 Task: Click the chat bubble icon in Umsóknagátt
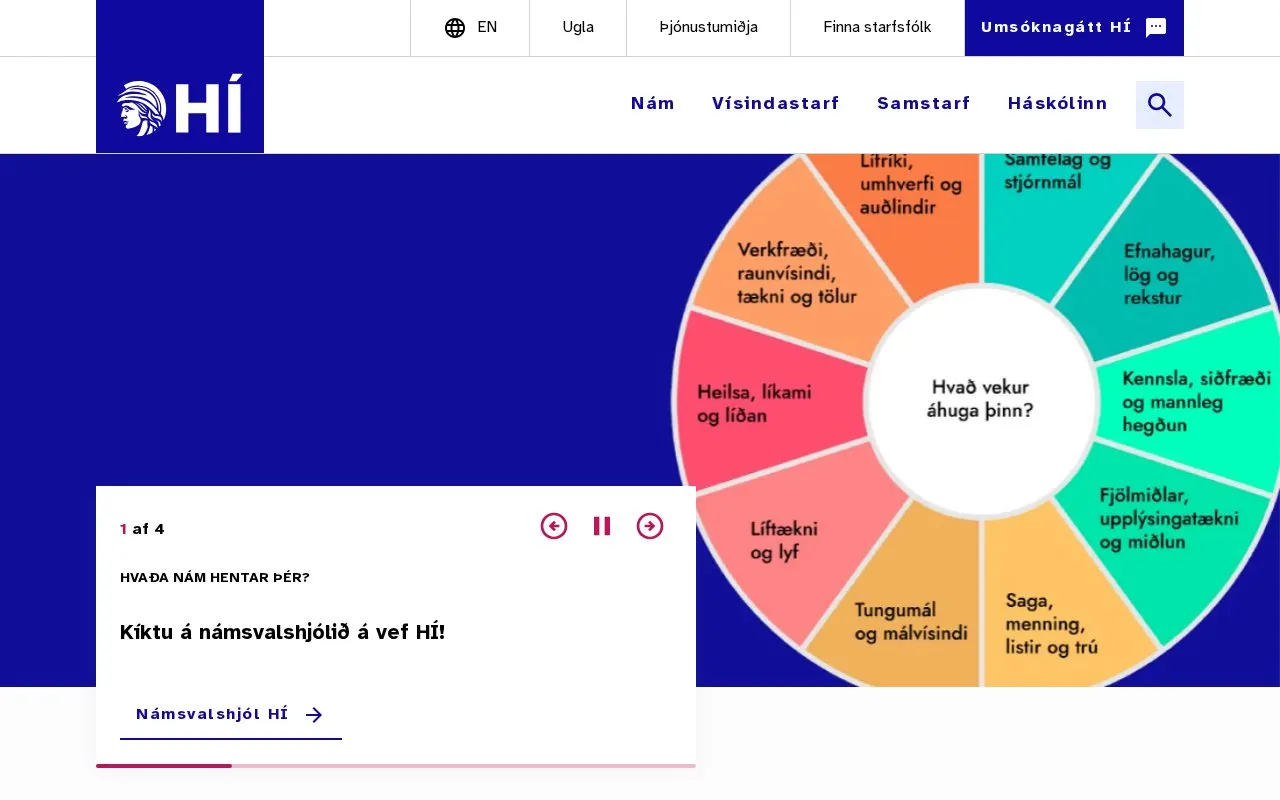coord(1156,28)
